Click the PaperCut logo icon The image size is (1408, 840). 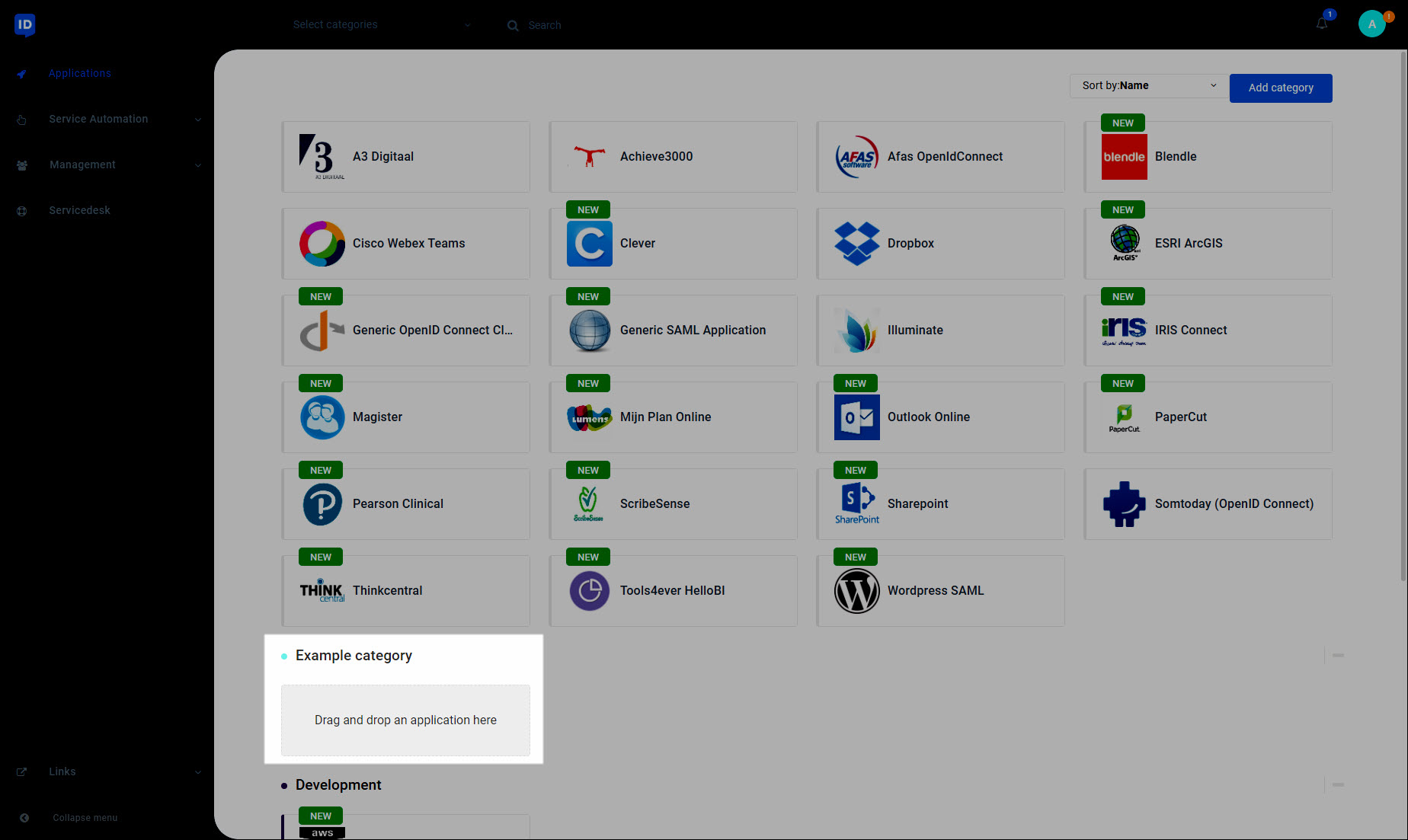[1125, 417]
